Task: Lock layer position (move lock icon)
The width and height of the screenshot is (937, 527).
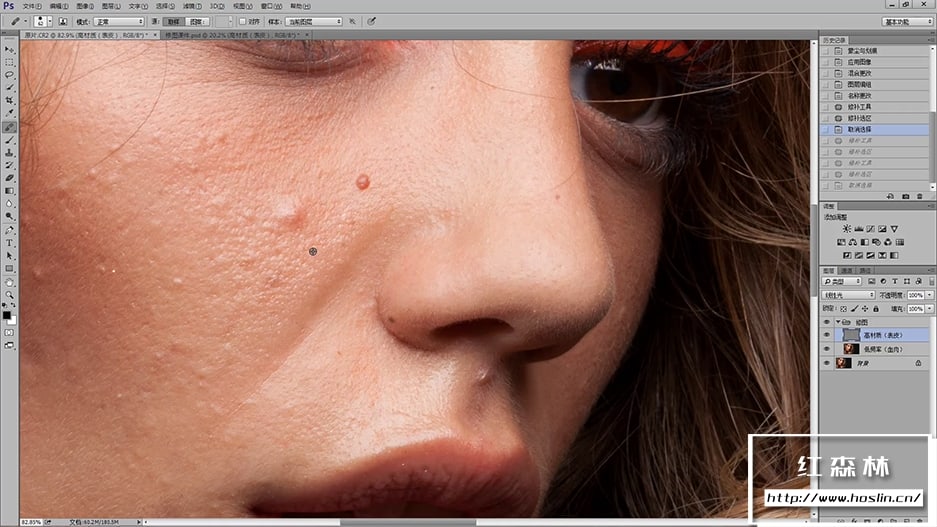Action: click(x=865, y=309)
